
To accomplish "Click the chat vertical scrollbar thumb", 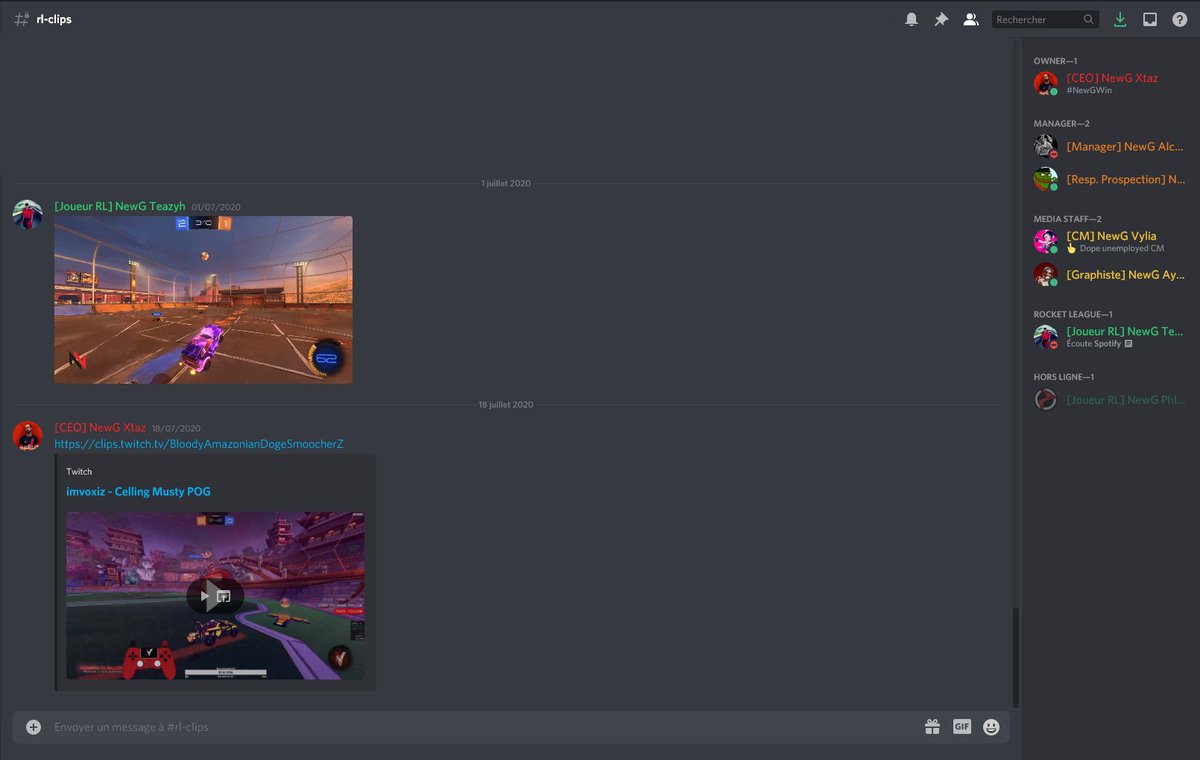I will 1015,656.
